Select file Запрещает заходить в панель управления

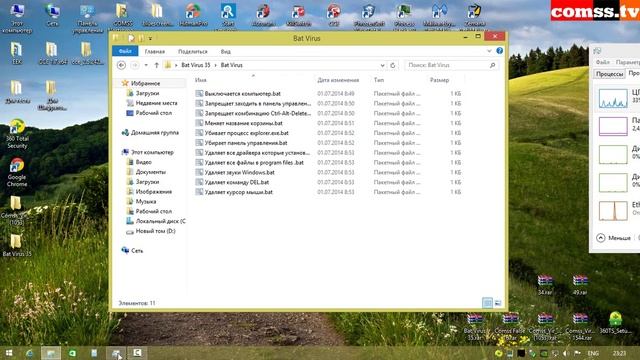click(258, 103)
